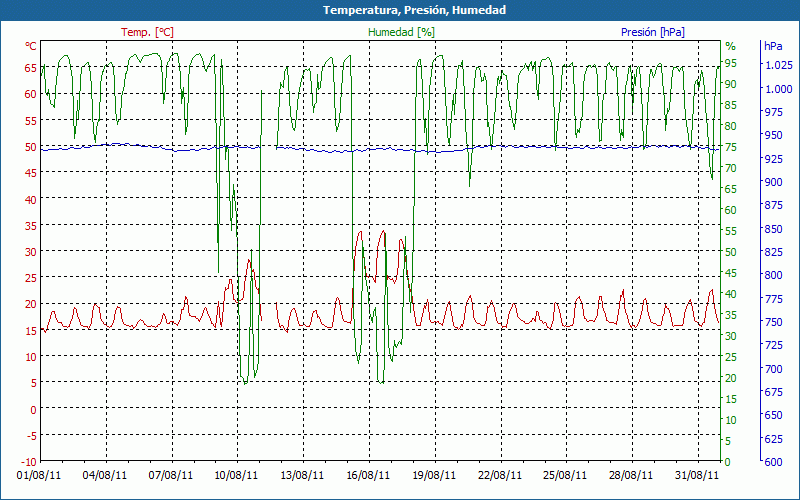Image resolution: width=800 pixels, height=500 pixels.
Task: Click the '16/08/11' date label
Action: [x=367, y=476]
